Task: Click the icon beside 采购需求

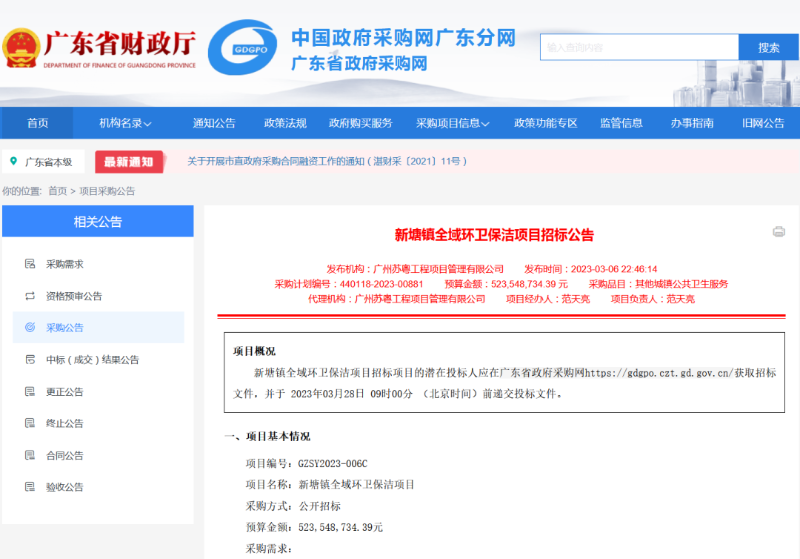Action: (x=30, y=264)
